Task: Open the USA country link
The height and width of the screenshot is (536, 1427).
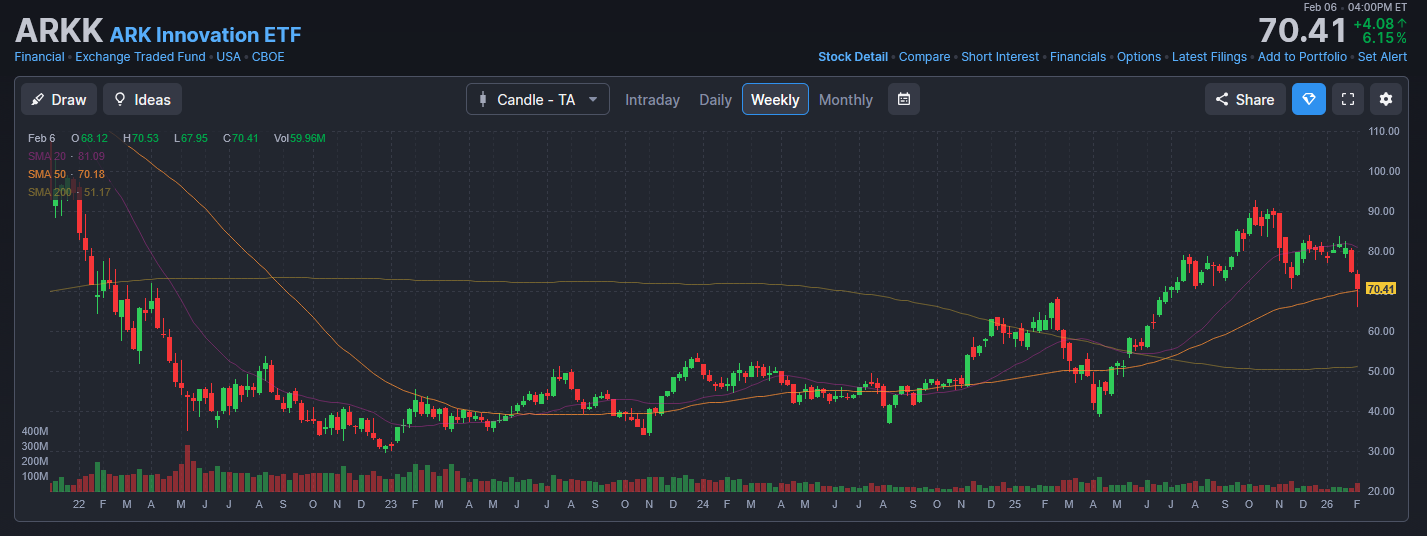Action: (x=228, y=57)
